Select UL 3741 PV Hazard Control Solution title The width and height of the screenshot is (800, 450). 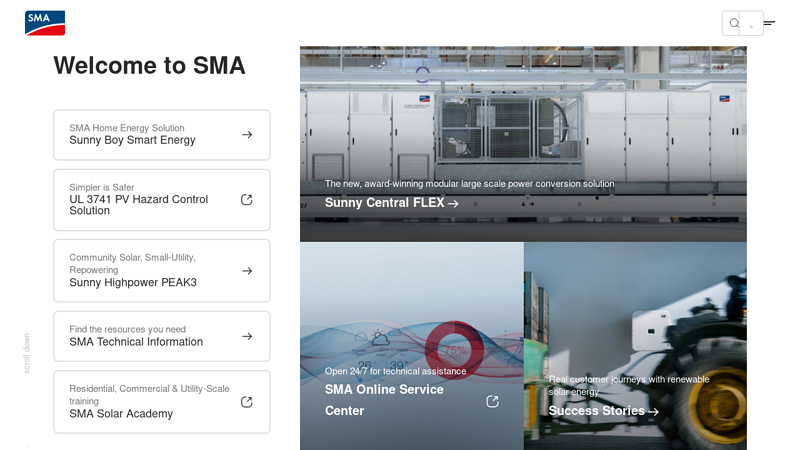click(139, 205)
